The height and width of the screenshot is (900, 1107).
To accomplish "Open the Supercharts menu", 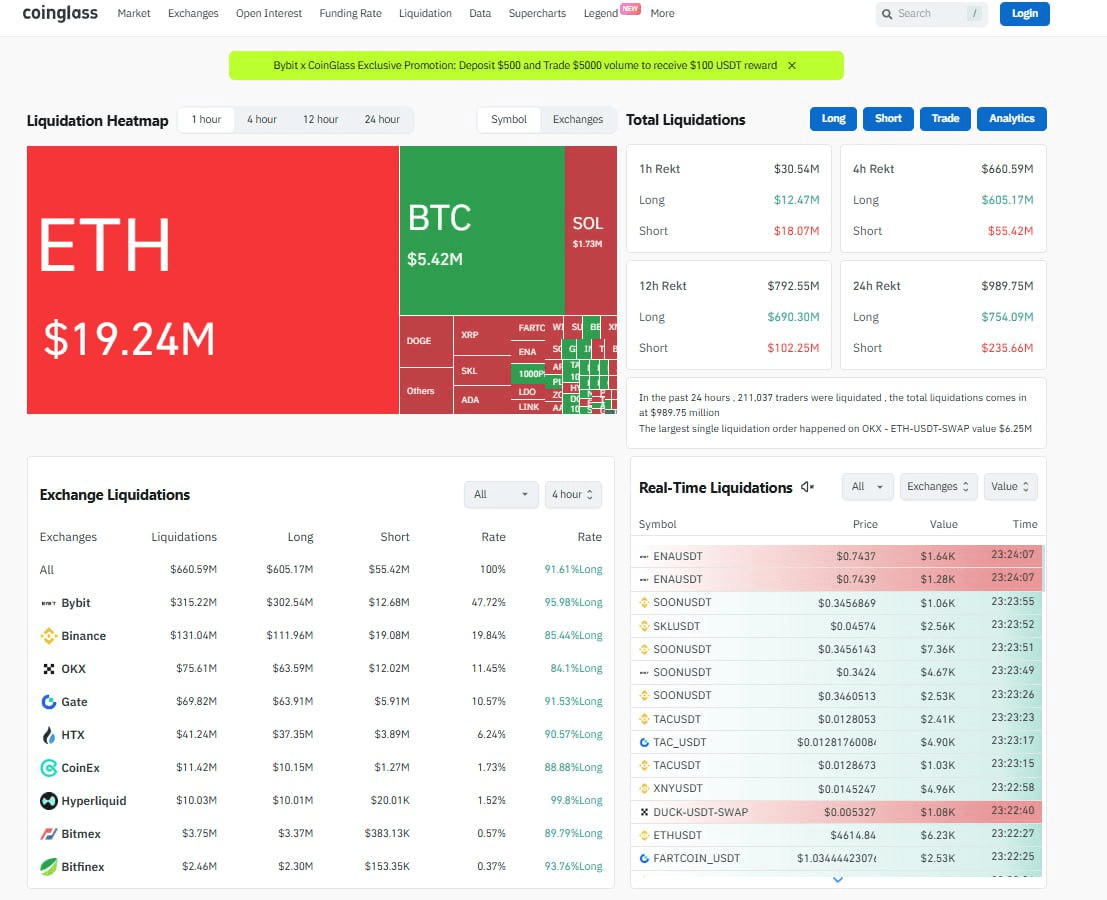I will pyautogui.click(x=537, y=13).
